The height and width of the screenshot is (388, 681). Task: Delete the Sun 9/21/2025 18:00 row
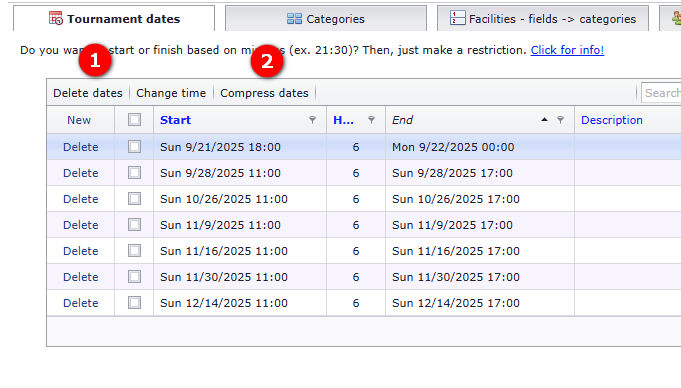(x=81, y=147)
